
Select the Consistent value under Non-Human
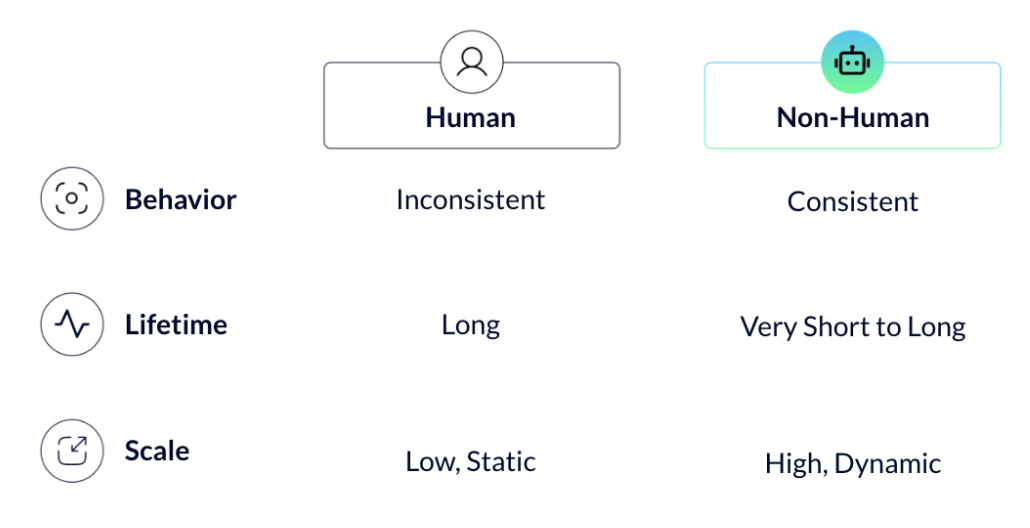pyautogui.click(x=853, y=202)
